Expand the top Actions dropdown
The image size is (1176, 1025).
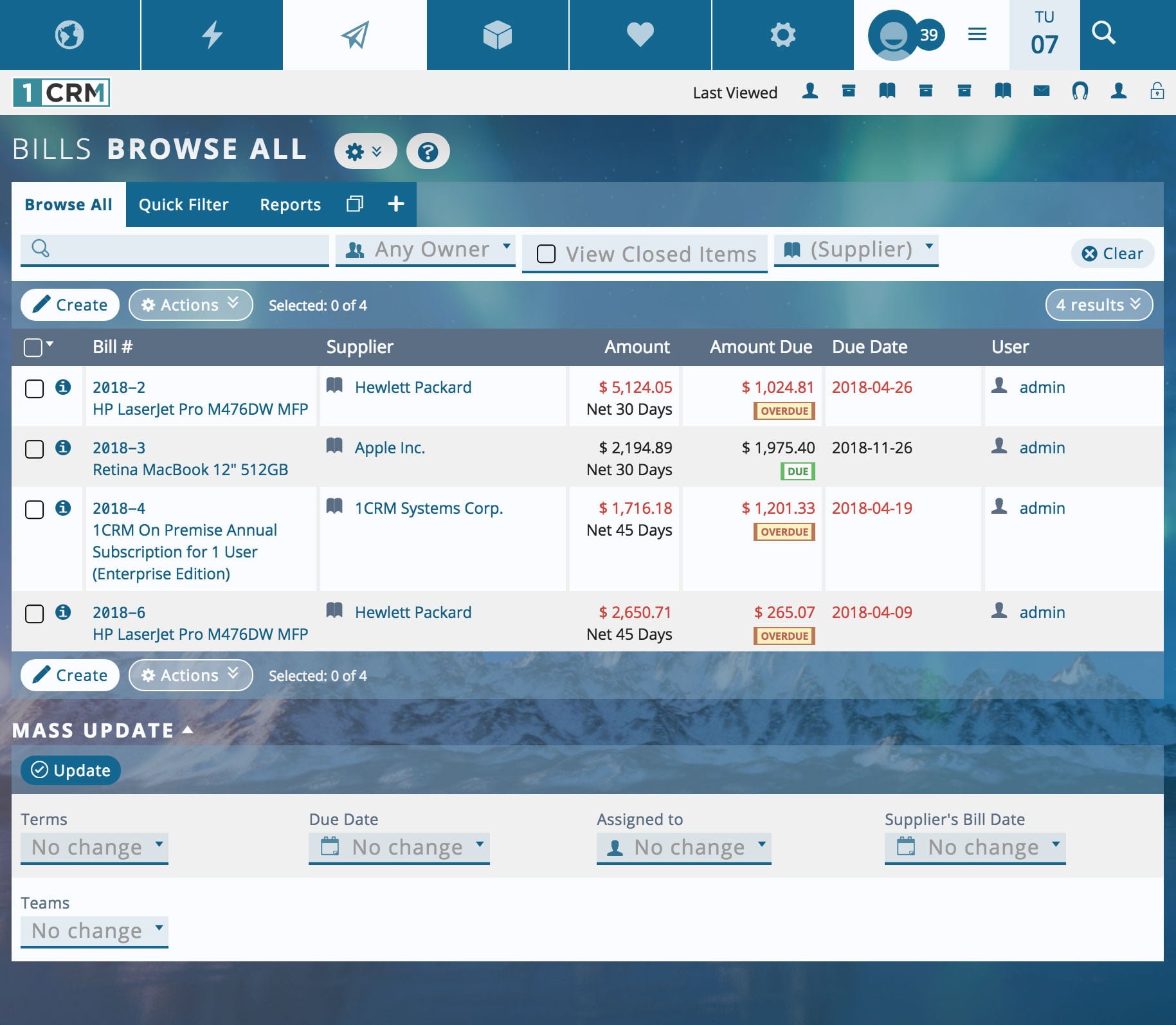(x=191, y=305)
